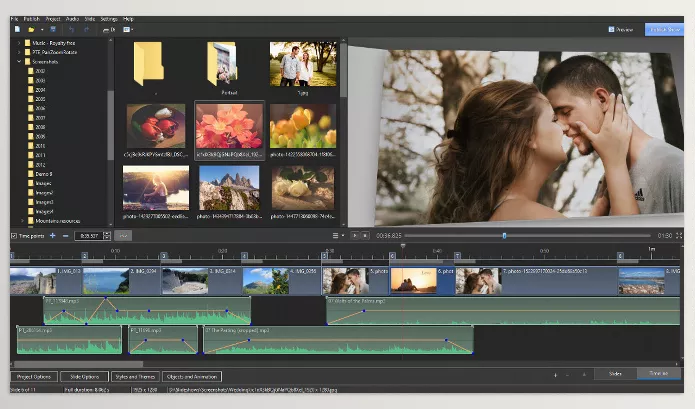Image resolution: width=695 pixels, height=409 pixels.
Task: Click the time point value input field
Action: click(89, 236)
